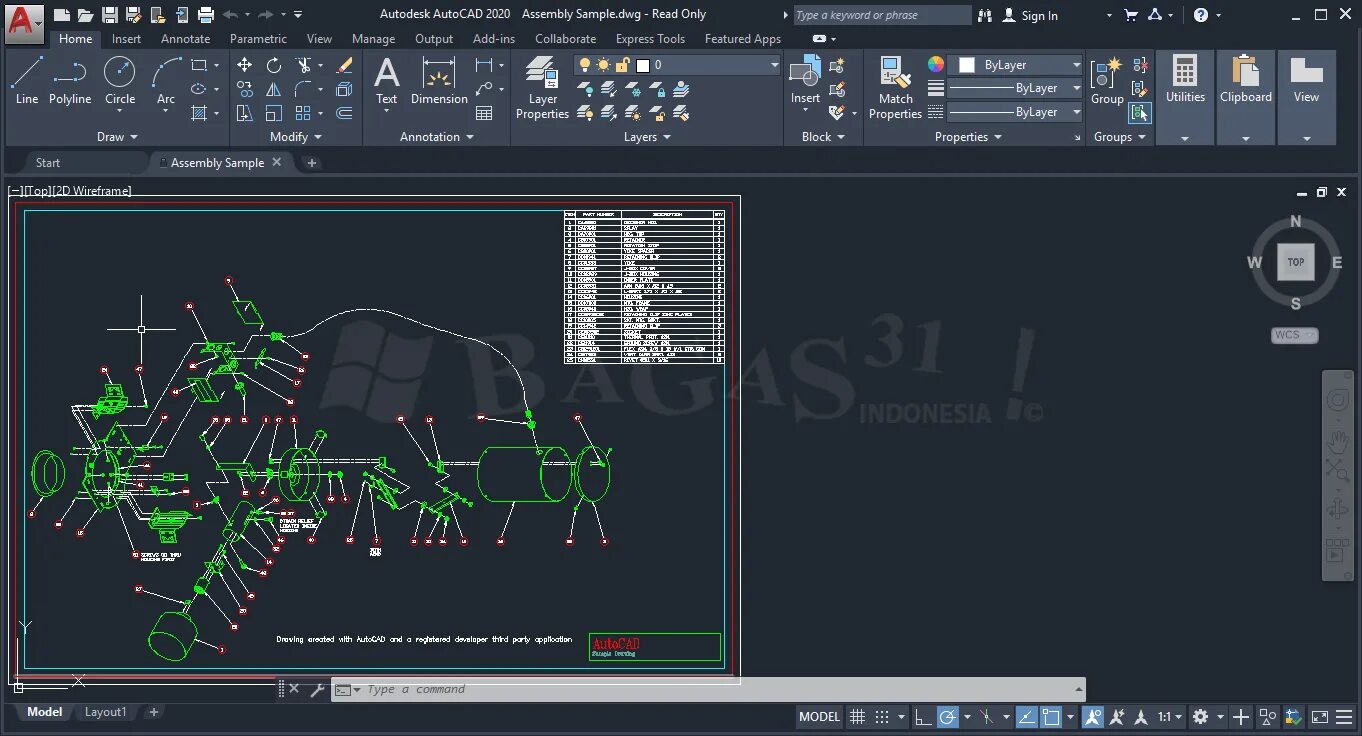Click the Erase tool icon
This screenshot has height=736, width=1362.
345,65
